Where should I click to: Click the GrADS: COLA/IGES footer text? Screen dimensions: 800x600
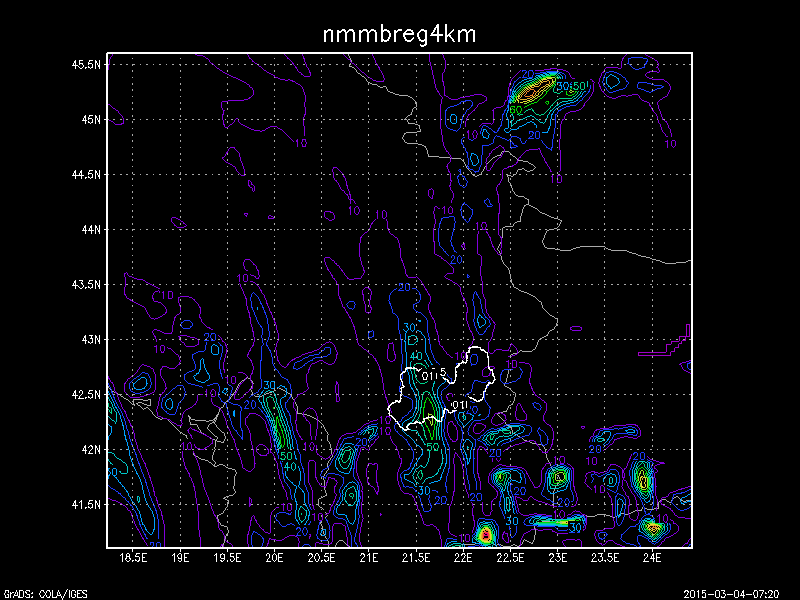(45, 594)
